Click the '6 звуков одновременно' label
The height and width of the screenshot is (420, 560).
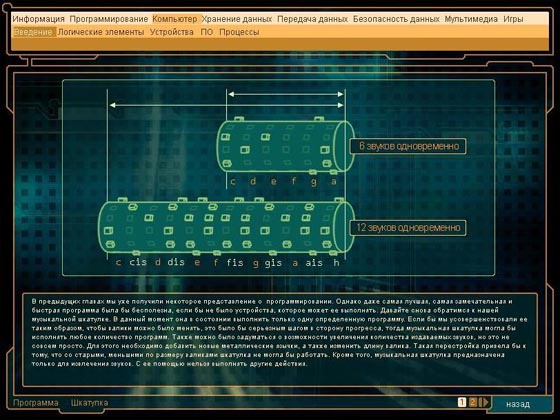[409, 146]
